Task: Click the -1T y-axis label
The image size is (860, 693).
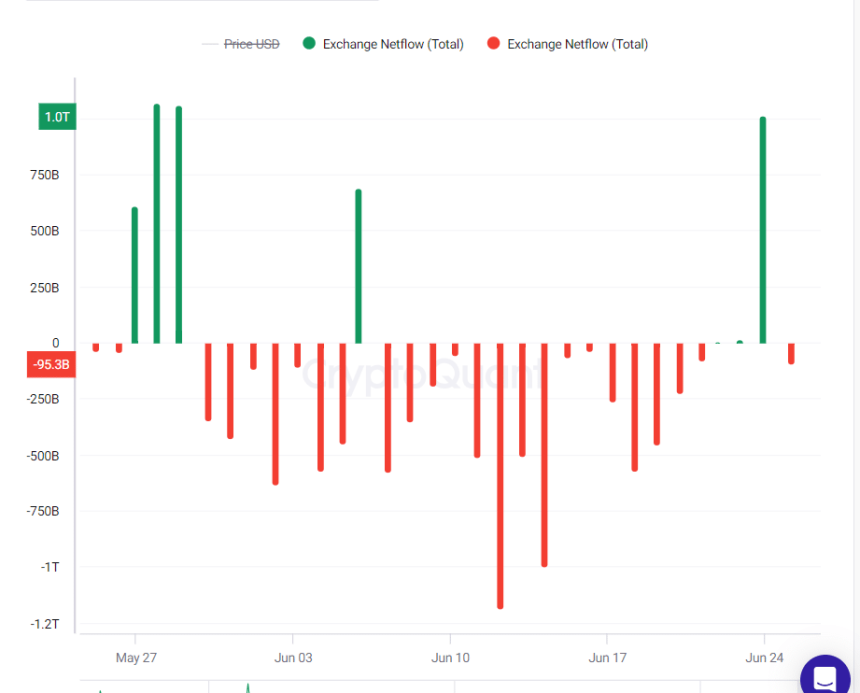Action: click(x=48, y=567)
